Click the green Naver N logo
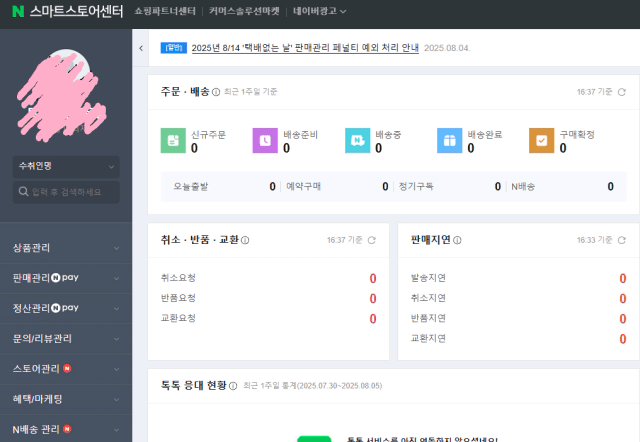 point(18,11)
